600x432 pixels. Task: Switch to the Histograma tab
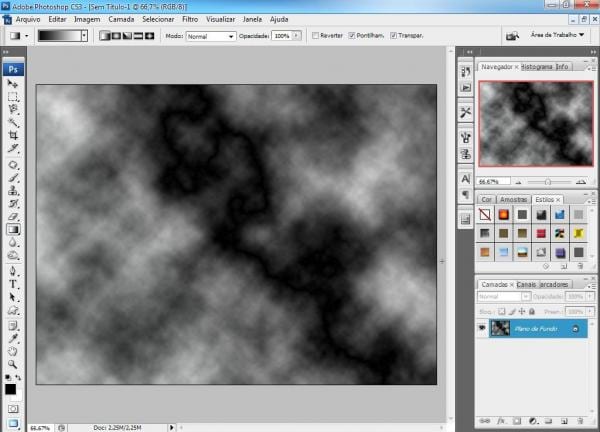pos(537,67)
